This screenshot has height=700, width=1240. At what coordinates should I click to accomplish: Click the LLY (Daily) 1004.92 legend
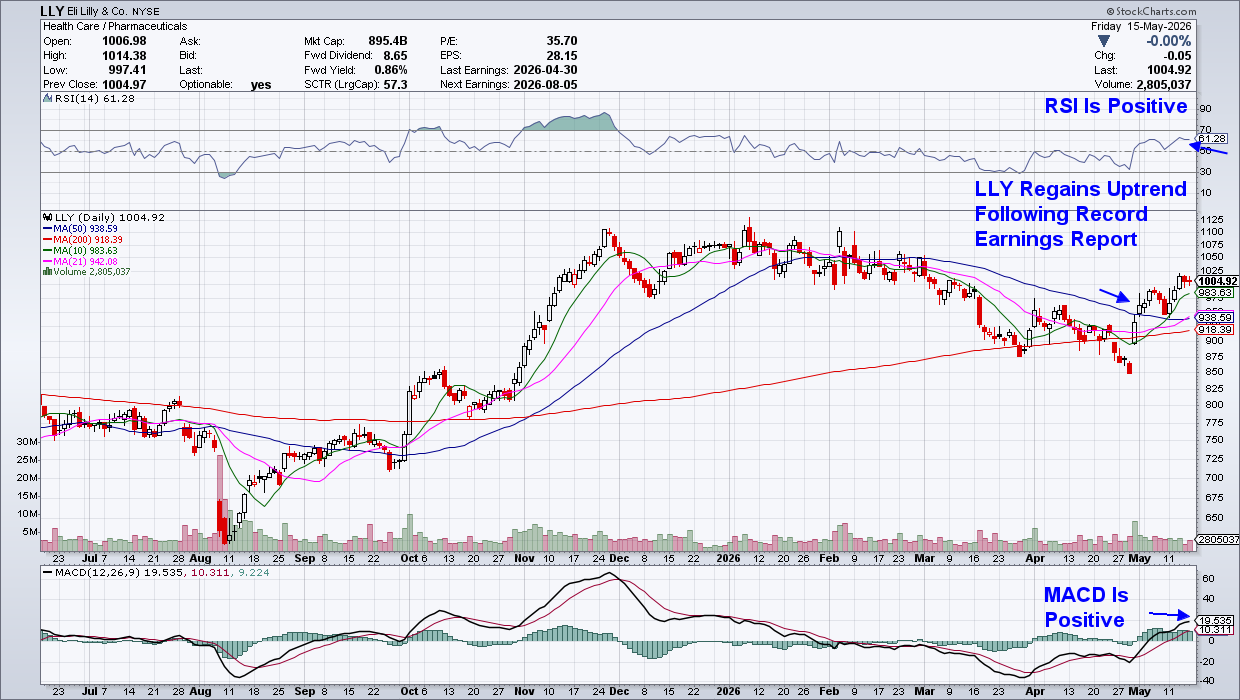coord(109,217)
